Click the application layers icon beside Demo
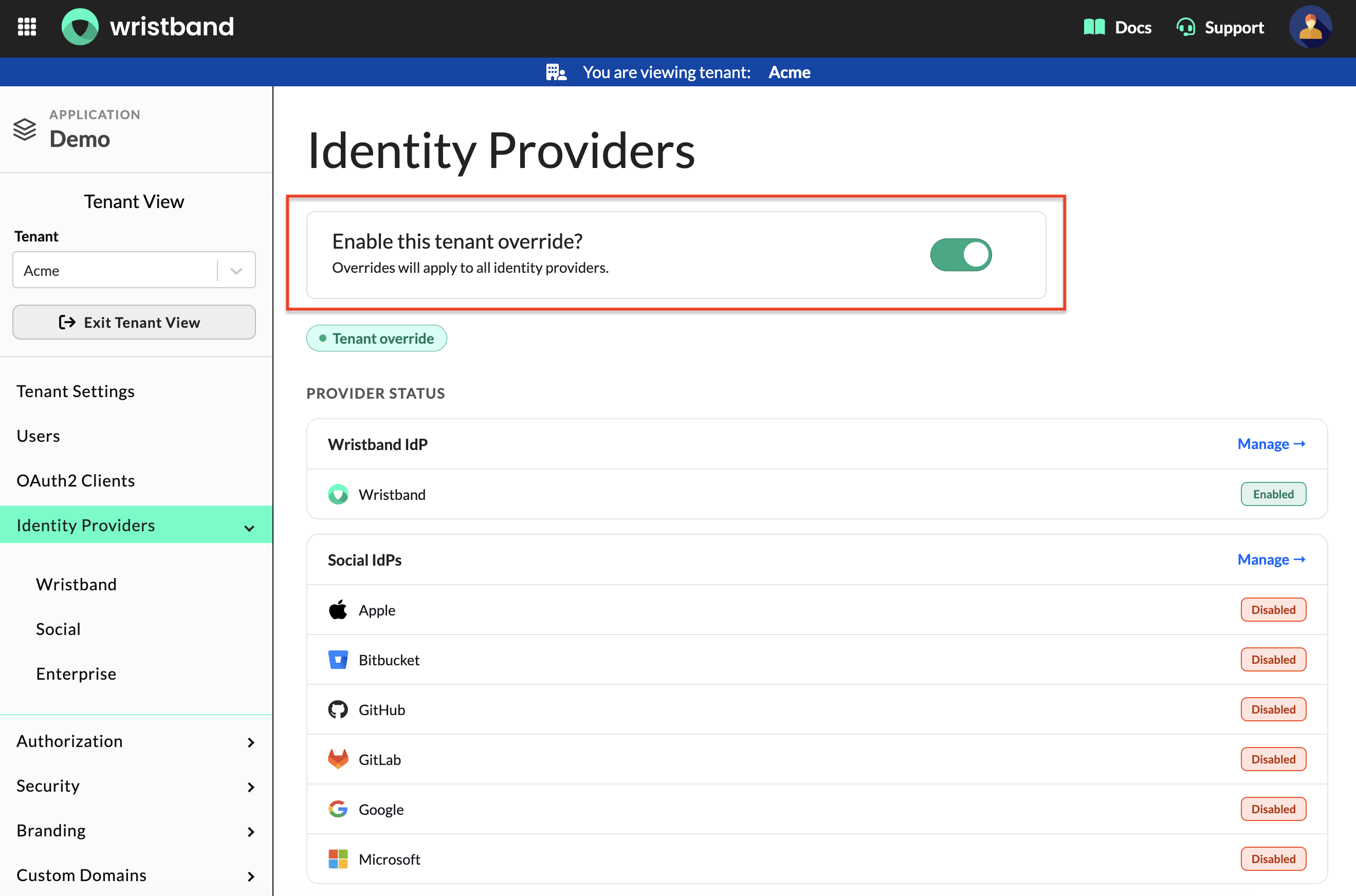 pos(25,129)
